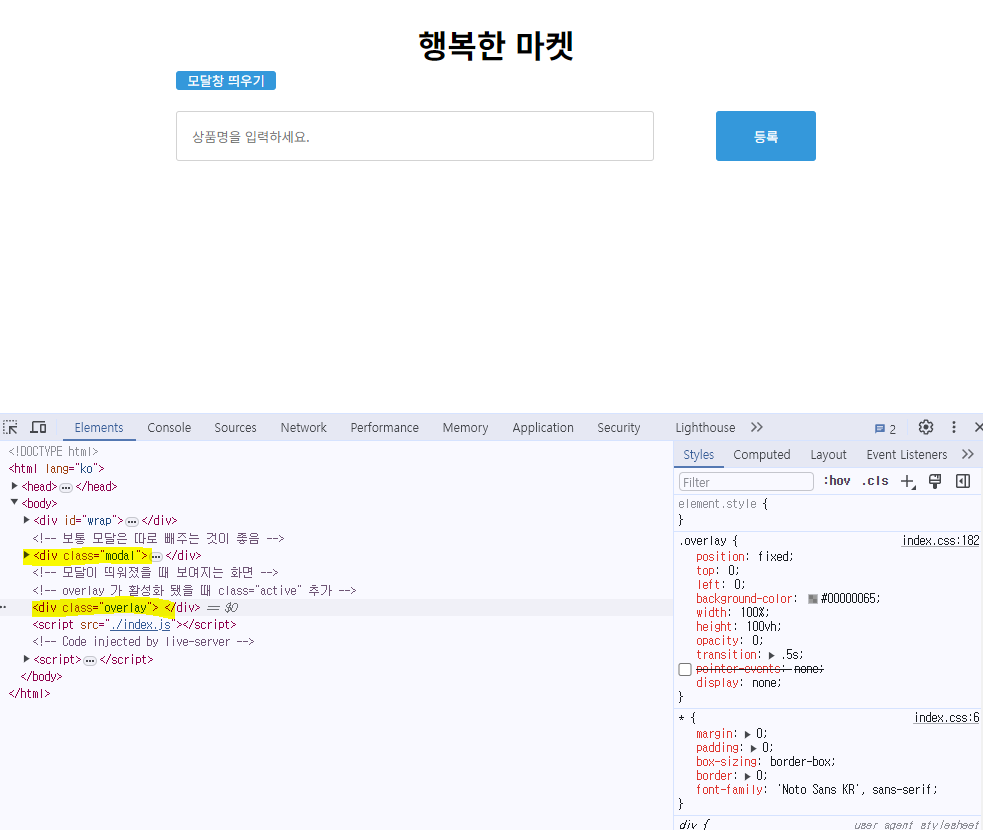Expand the head element node
Viewport: 983px width, 830px height.
click(x=14, y=486)
